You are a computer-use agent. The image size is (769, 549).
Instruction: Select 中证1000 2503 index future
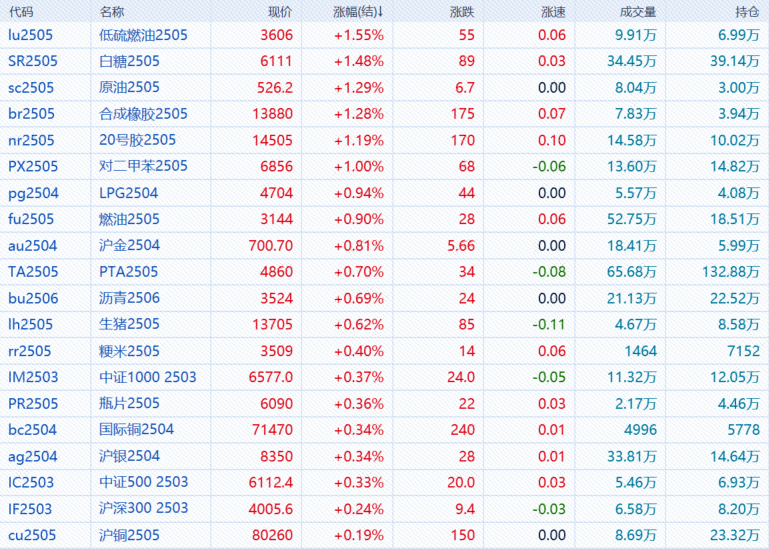pyautogui.click(x=148, y=377)
